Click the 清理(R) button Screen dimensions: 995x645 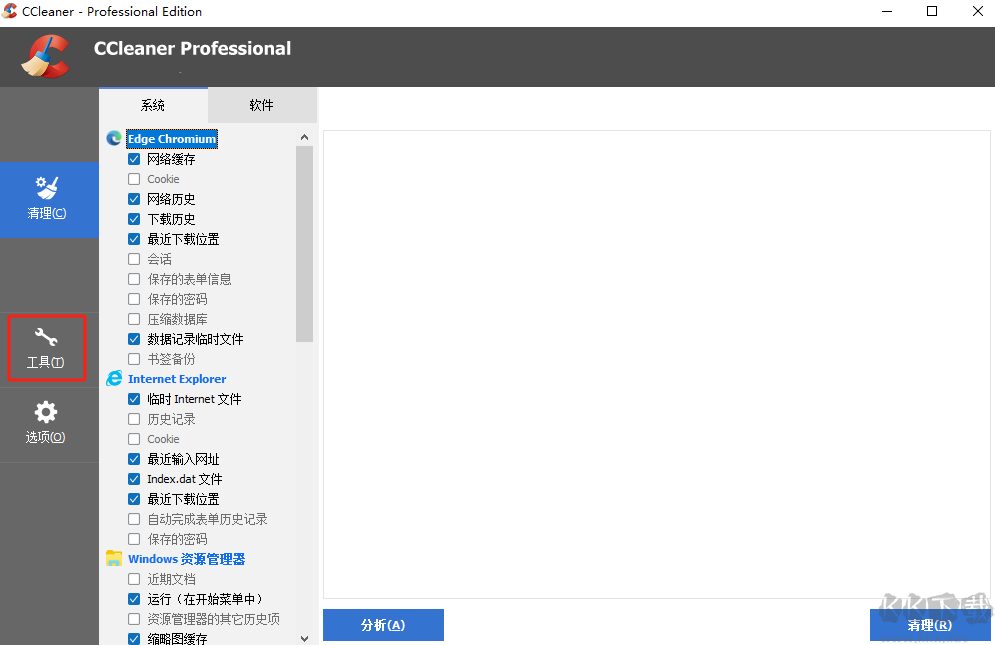pyautogui.click(x=929, y=624)
